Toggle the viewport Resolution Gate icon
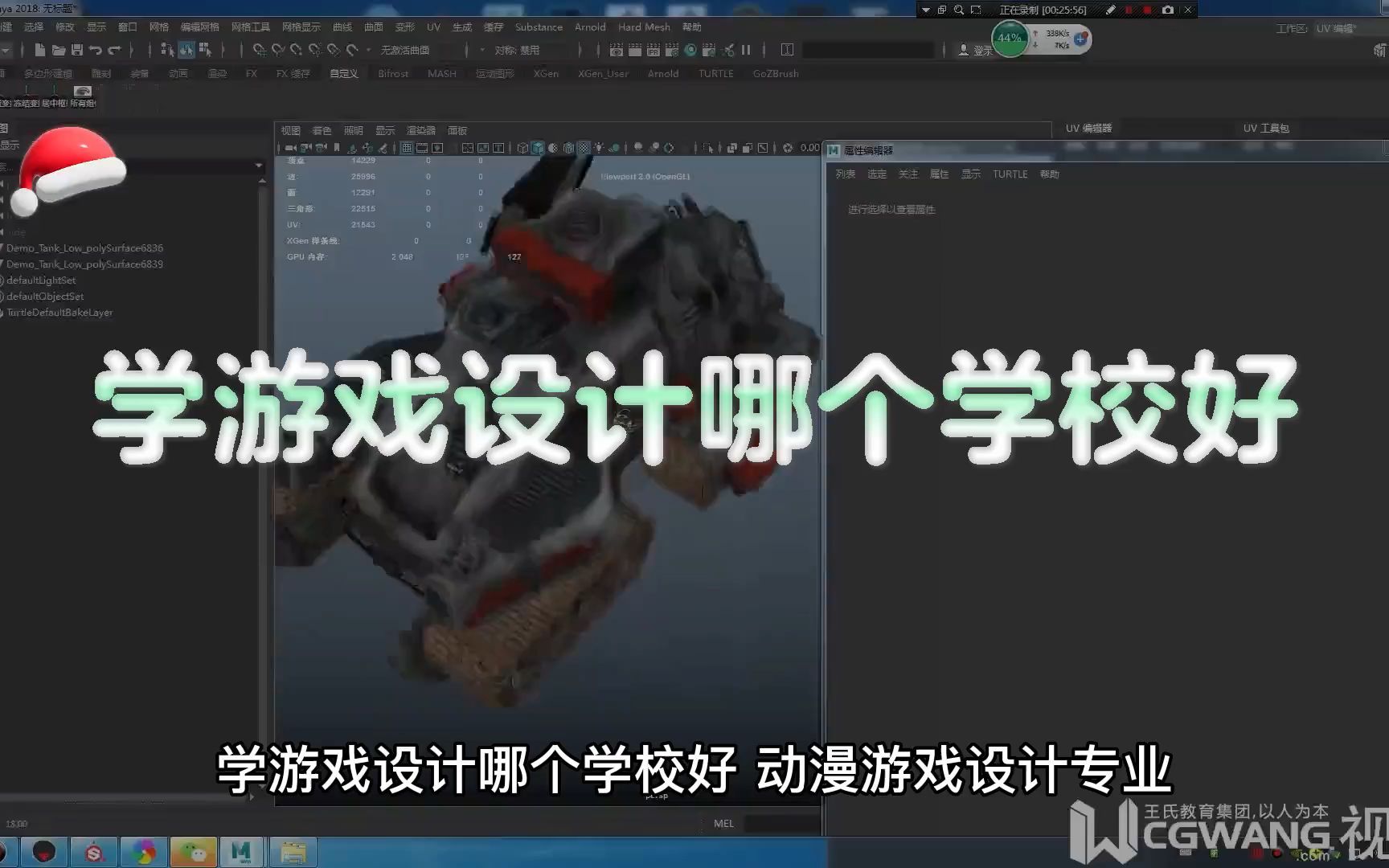This screenshot has width=1389, height=868. [x=437, y=148]
